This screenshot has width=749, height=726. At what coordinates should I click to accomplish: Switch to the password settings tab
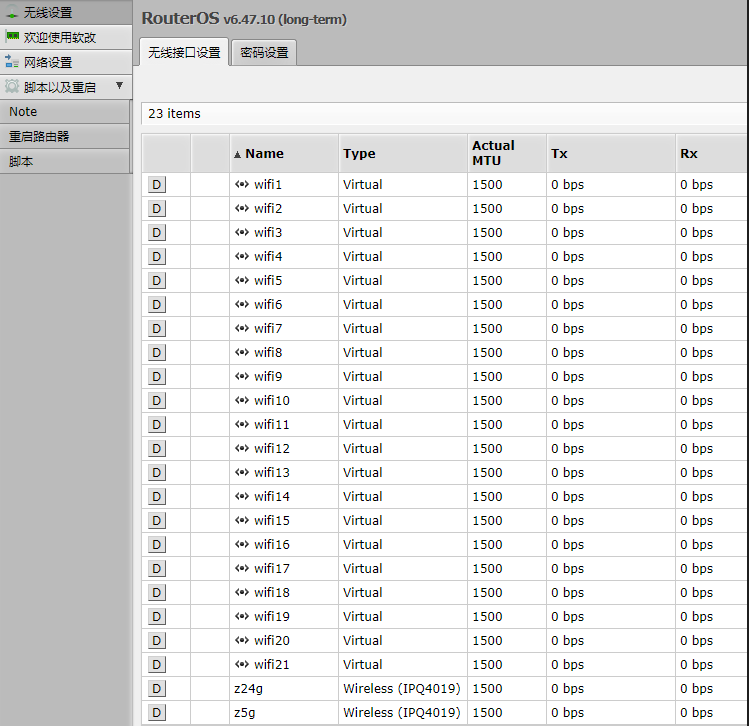pos(264,53)
